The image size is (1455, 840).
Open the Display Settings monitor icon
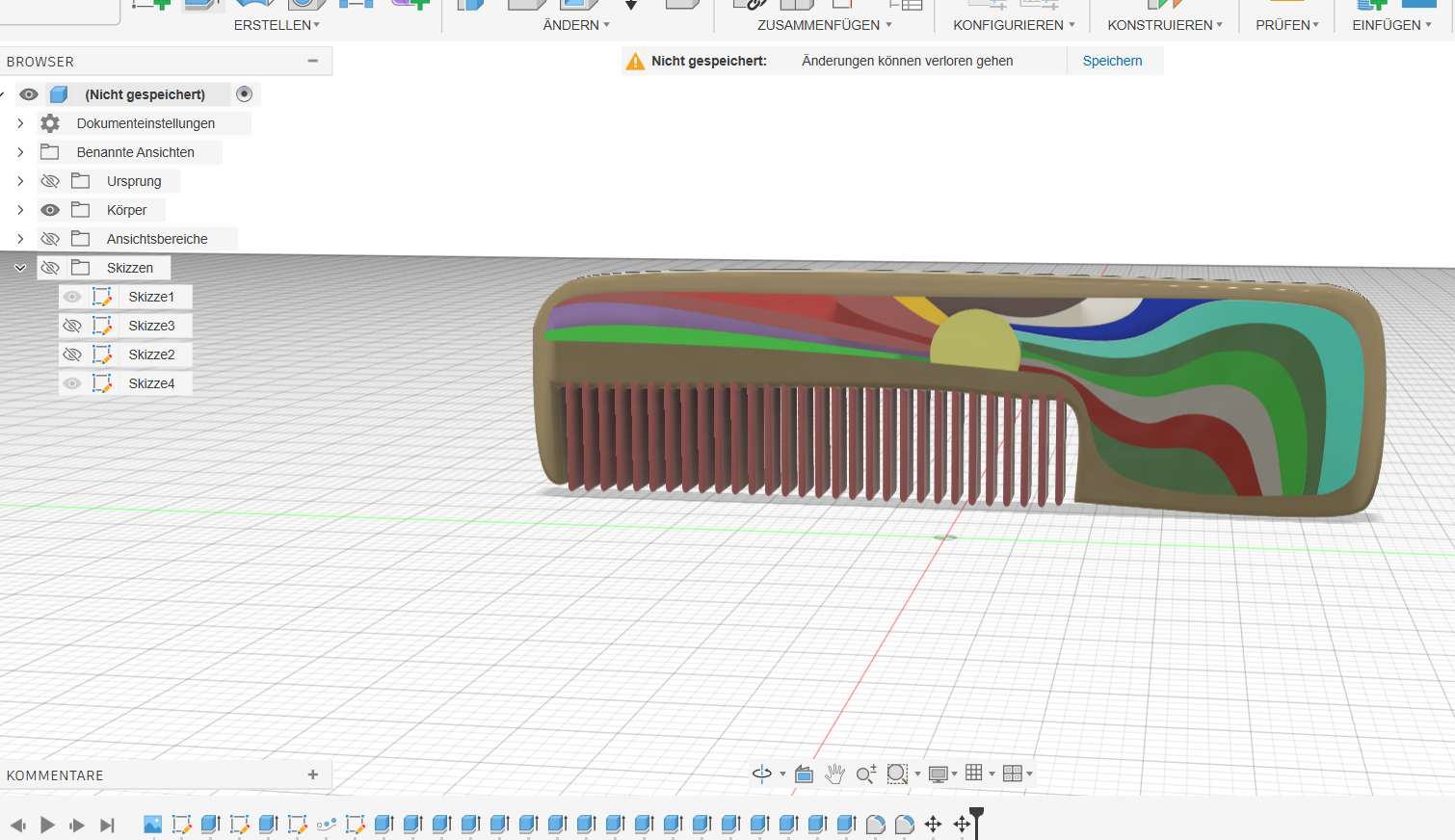point(938,774)
